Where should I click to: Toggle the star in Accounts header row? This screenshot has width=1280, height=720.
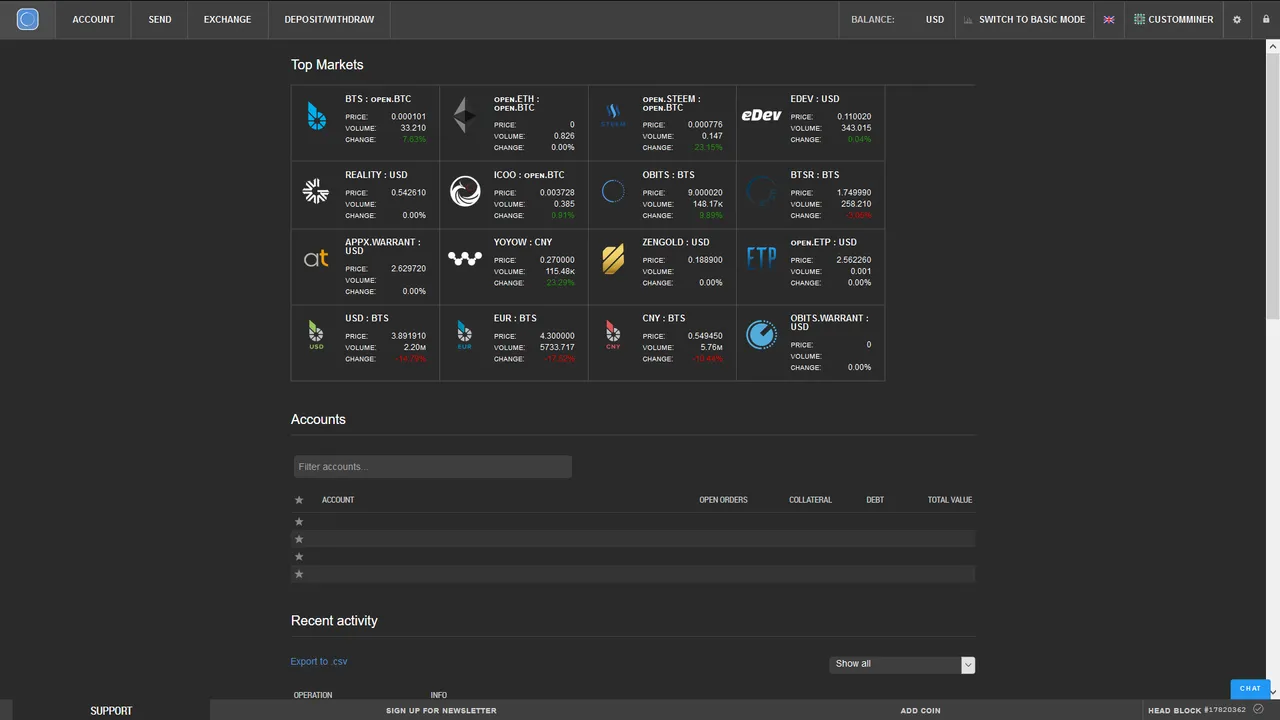pyautogui.click(x=299, y=500)
